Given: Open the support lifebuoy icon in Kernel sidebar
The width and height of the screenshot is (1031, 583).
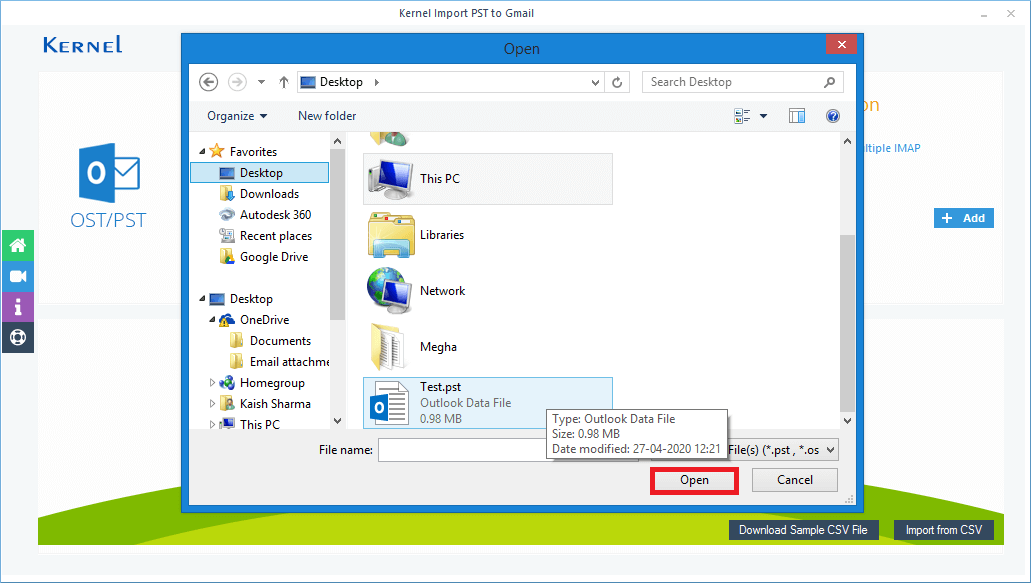Looking at the screenshot, I should (x=18, y=338).
